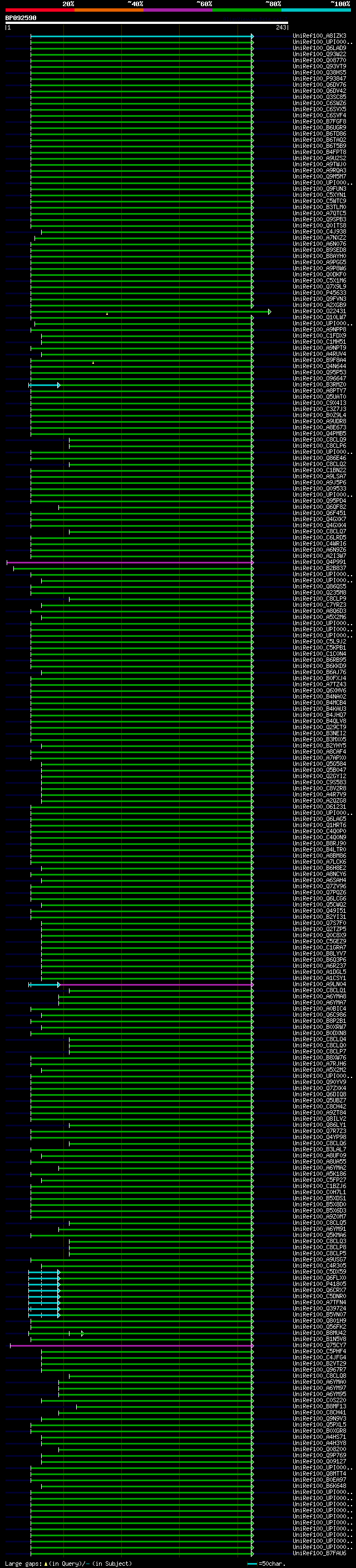Open hit UniRef100_A9LN04
This screenshot has width=356, height=1568.
coord(319,985)
